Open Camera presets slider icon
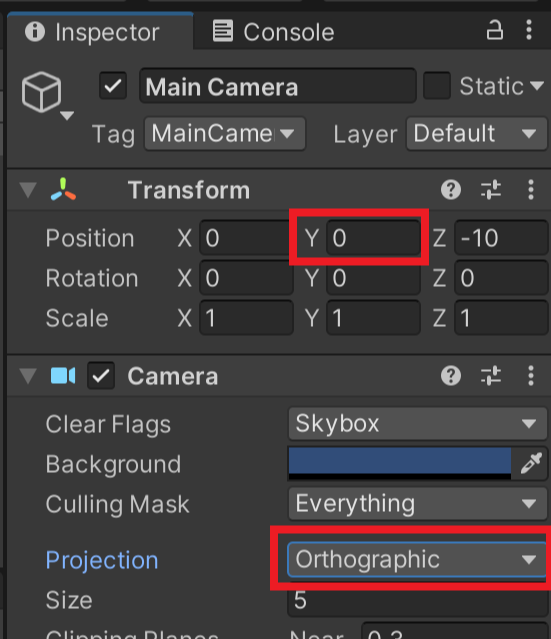The height and width of the screenshot is (639, 551). [491, 375]
